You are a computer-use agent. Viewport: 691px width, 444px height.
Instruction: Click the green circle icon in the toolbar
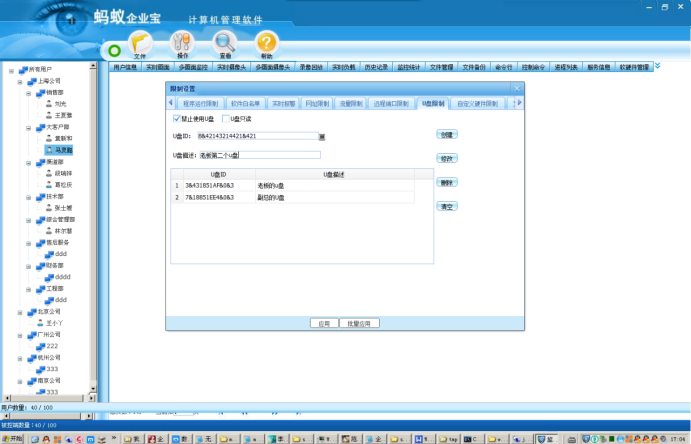click(113, 49)
